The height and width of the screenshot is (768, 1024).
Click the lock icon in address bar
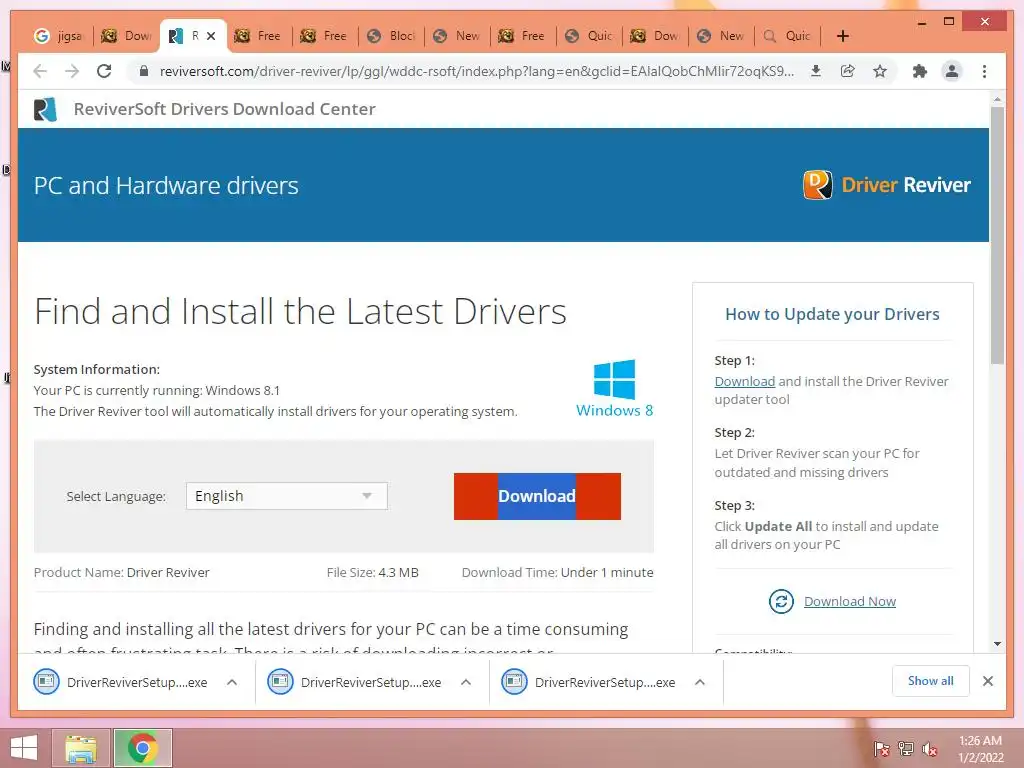pyautogui.click(x=144, y=71)
